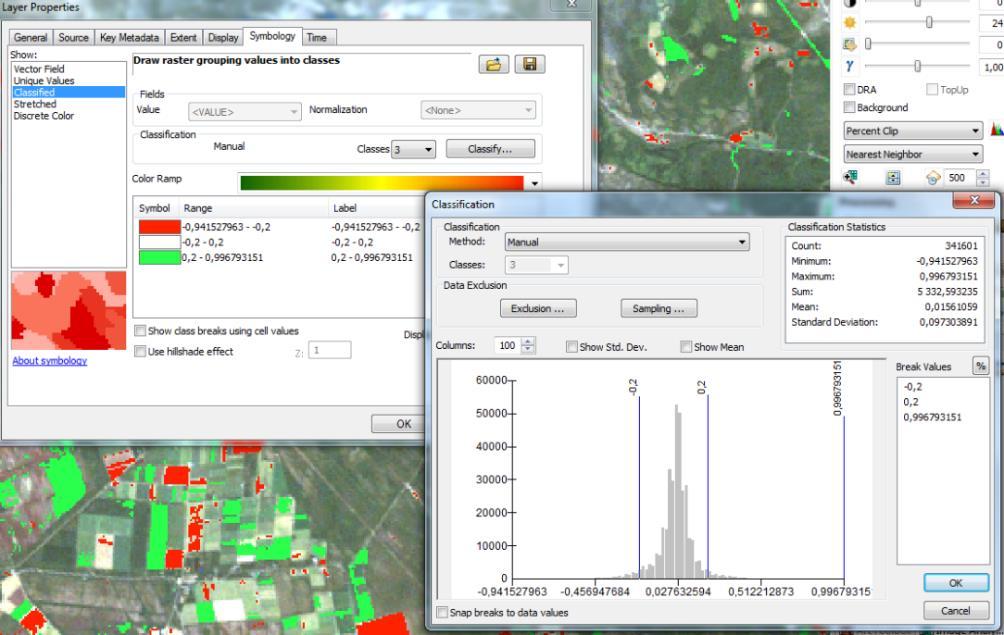Click OK in Layer Properties

tap(403, 424)
